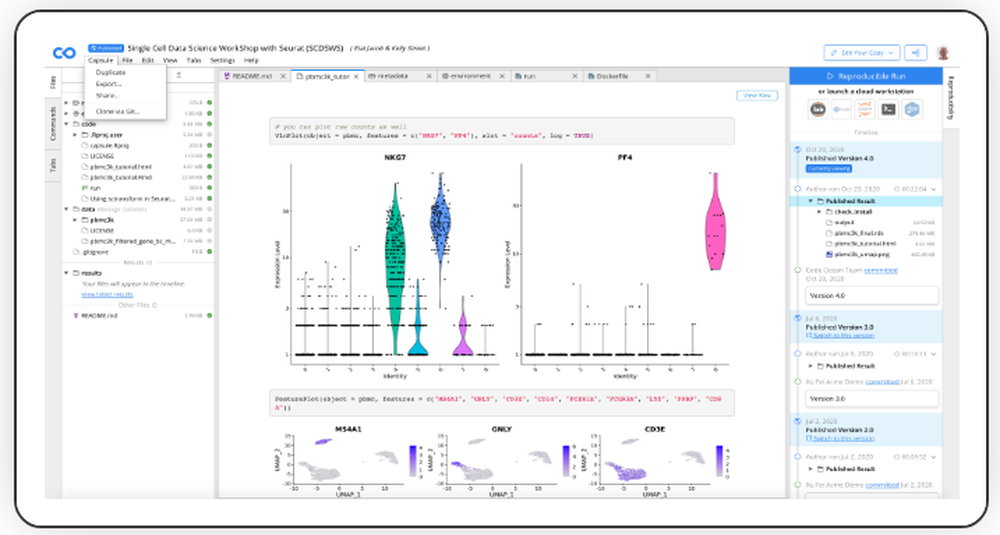Click the Published badge beside capsule title

pyautogui.click(x=106, y=48)
